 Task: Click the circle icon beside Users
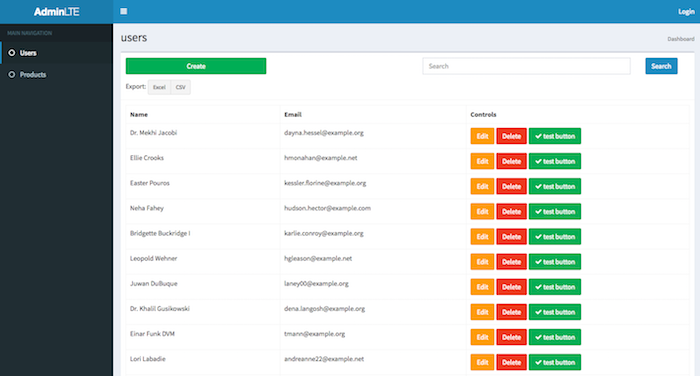(12, 53)
